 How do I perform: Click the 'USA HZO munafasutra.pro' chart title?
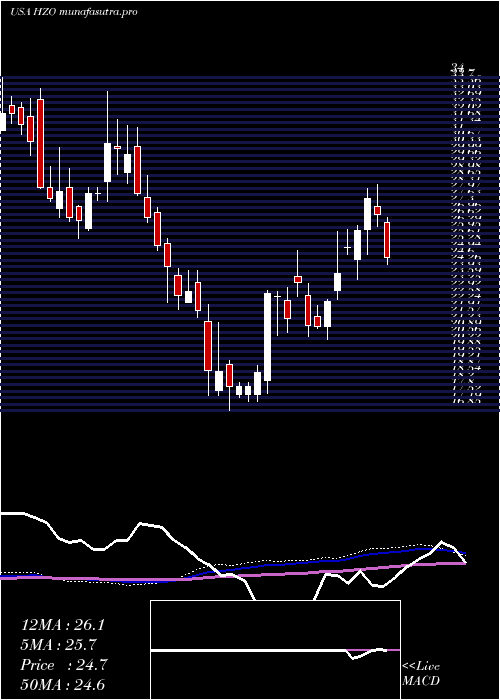(x=73, y=12)
